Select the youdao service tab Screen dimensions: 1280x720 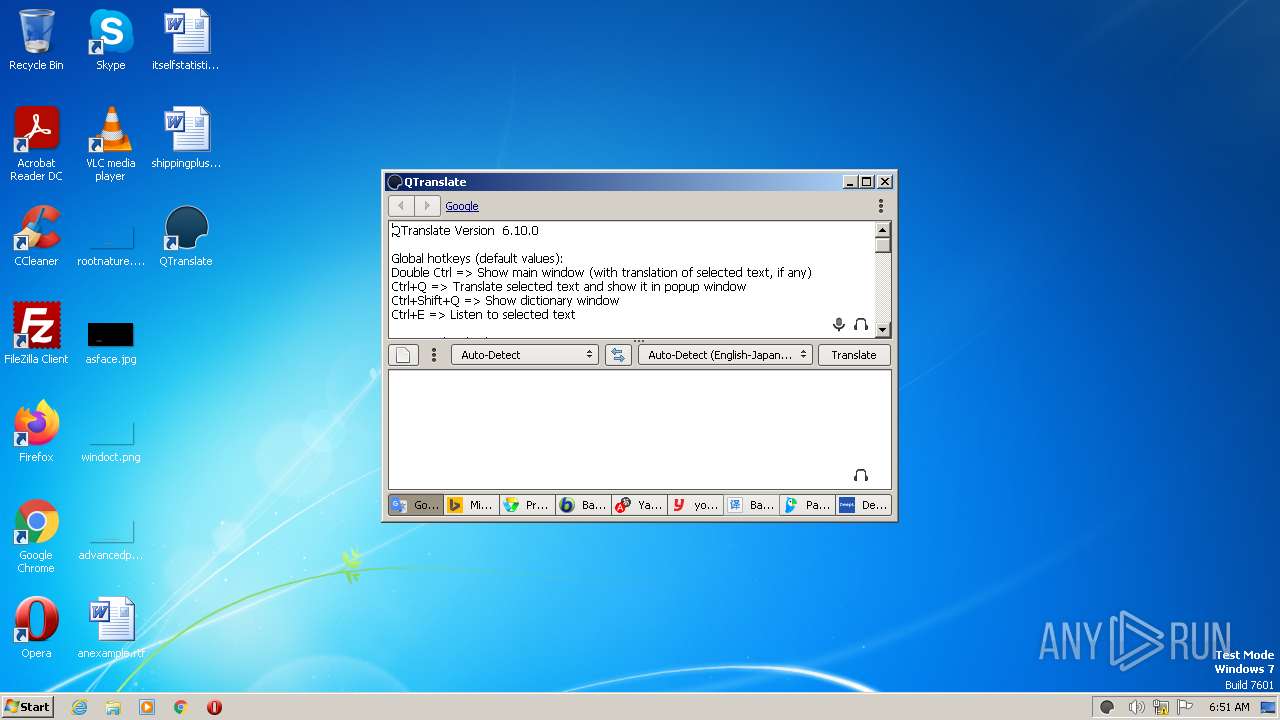(x=695, y=505)
